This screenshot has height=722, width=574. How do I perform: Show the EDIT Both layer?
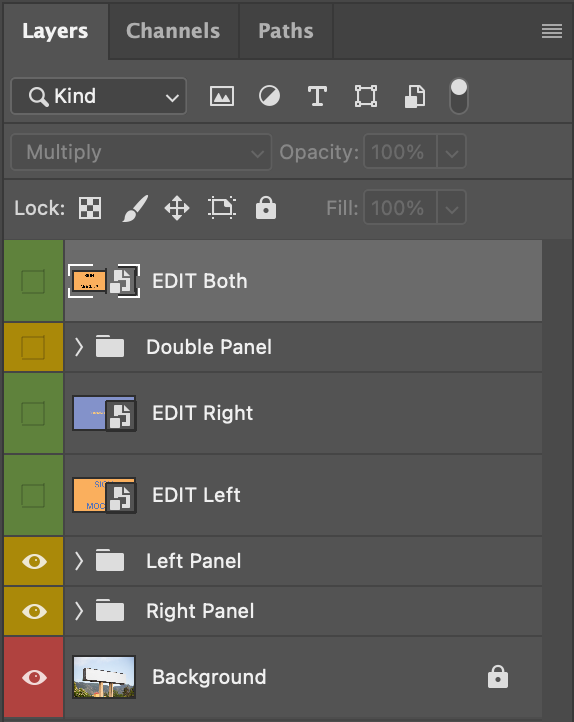point(33,281)
